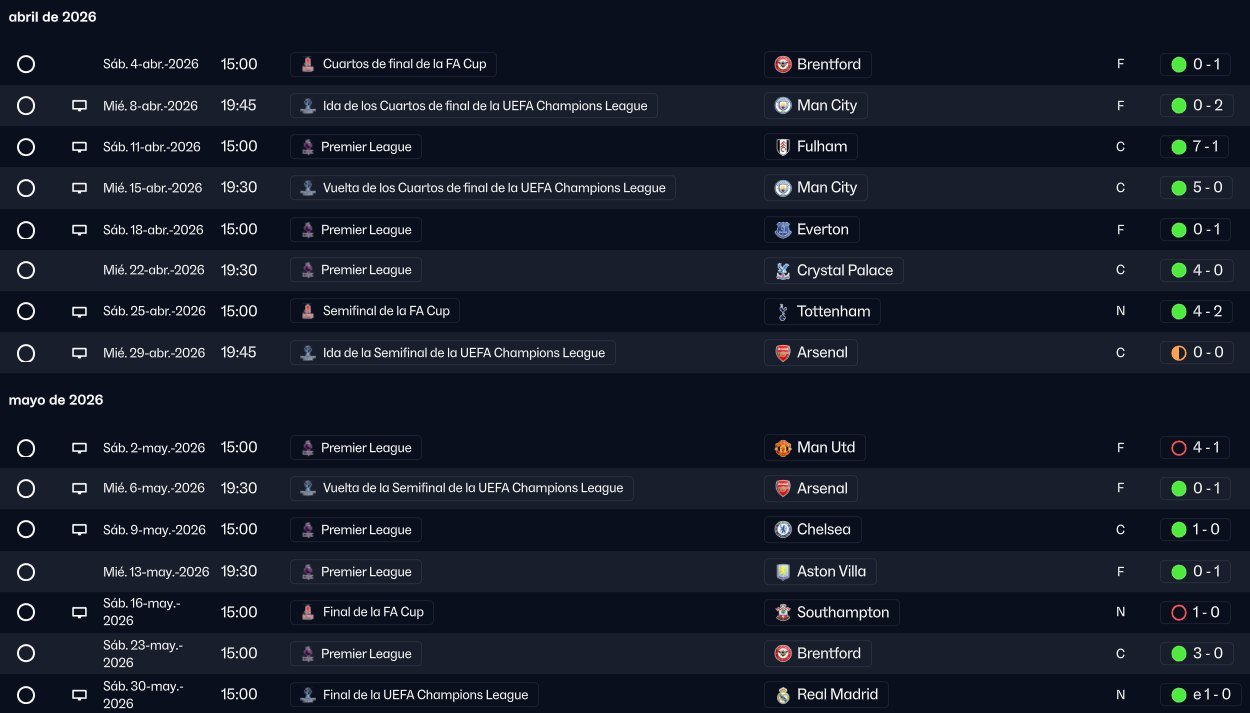Click the Chelsea club crest
1250x713 pixels.
tap(784, 530)
